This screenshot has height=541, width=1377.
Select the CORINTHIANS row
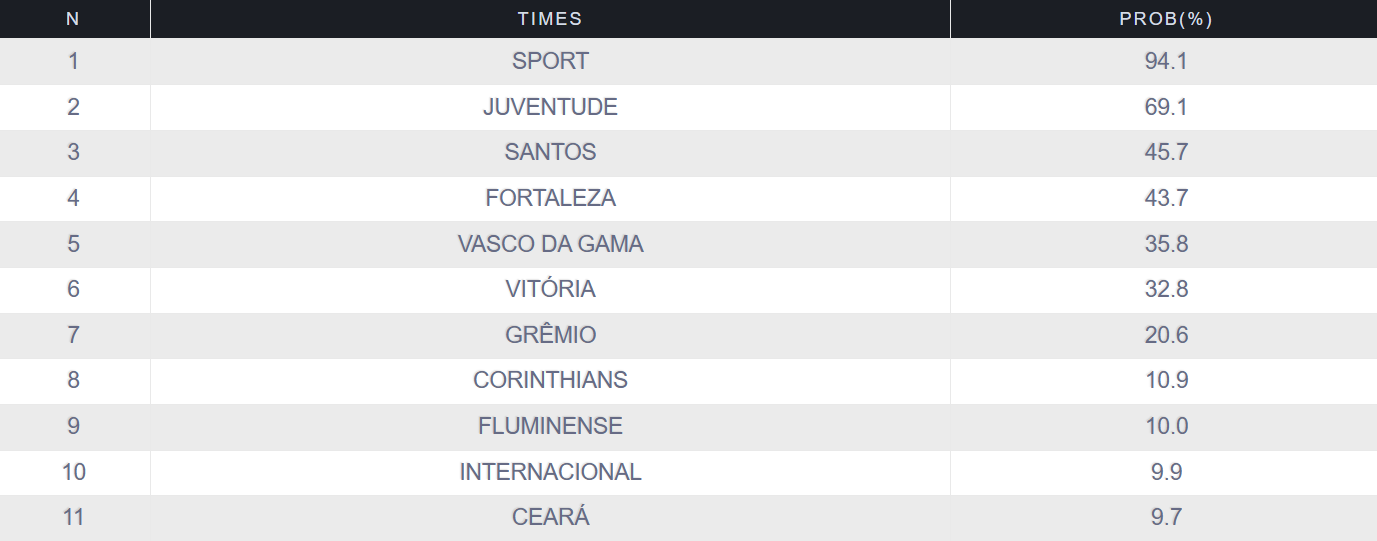(x=550, y=380)
